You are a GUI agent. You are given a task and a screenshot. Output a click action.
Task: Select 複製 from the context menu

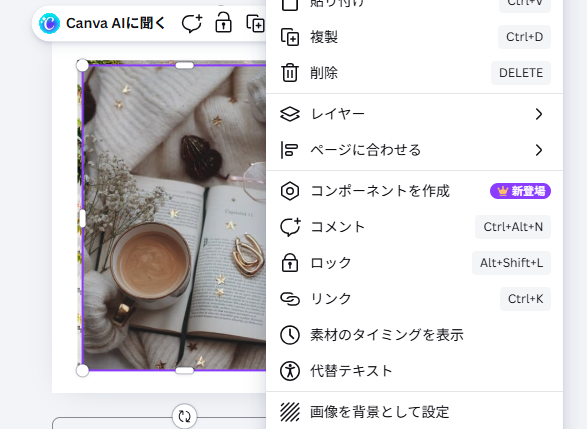pyautogui.click(x=415, y=37)
